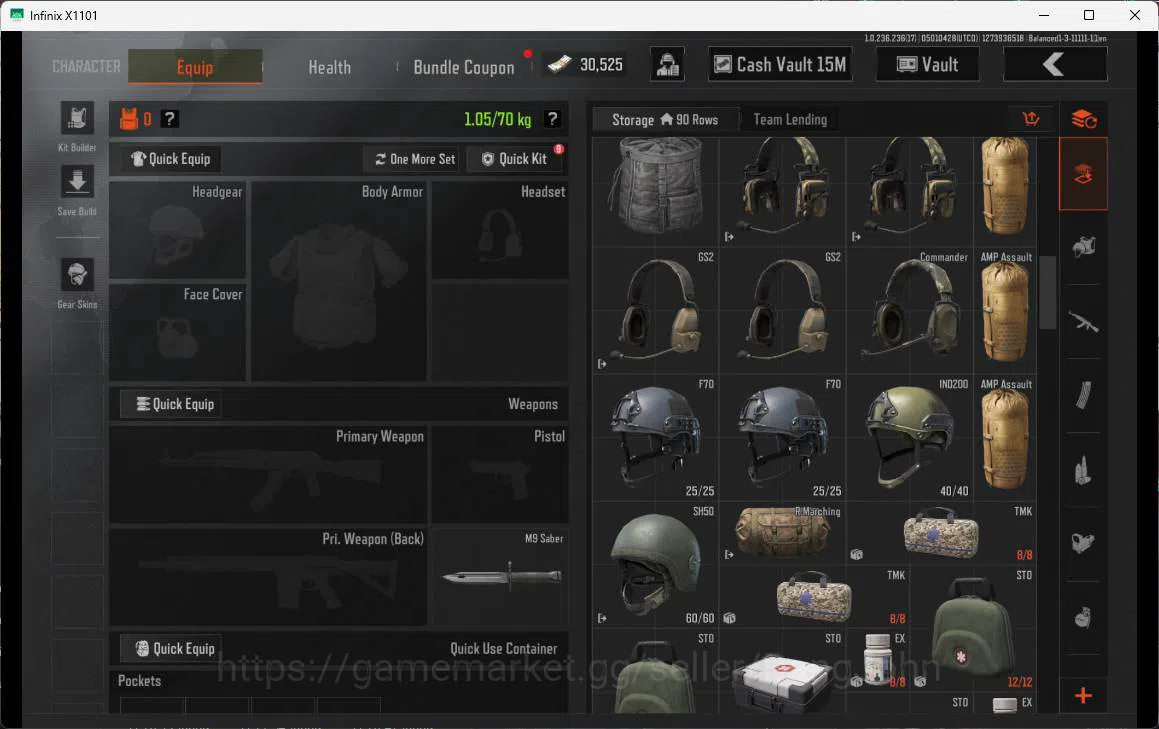
Task: Click the back arrow button
Action: tap(1055, 65)
